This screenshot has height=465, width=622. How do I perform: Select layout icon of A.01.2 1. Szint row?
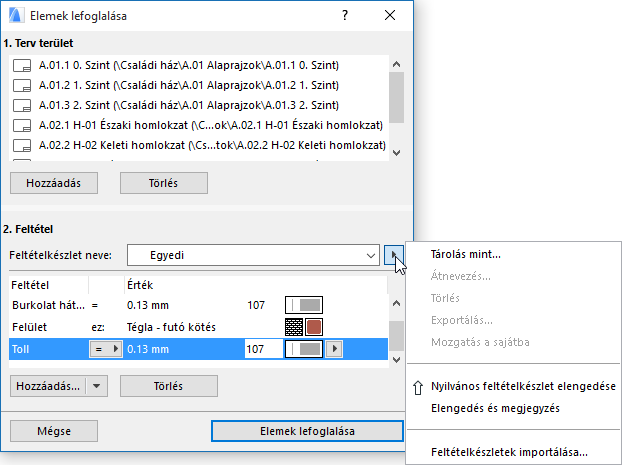[x=22, y=85]
